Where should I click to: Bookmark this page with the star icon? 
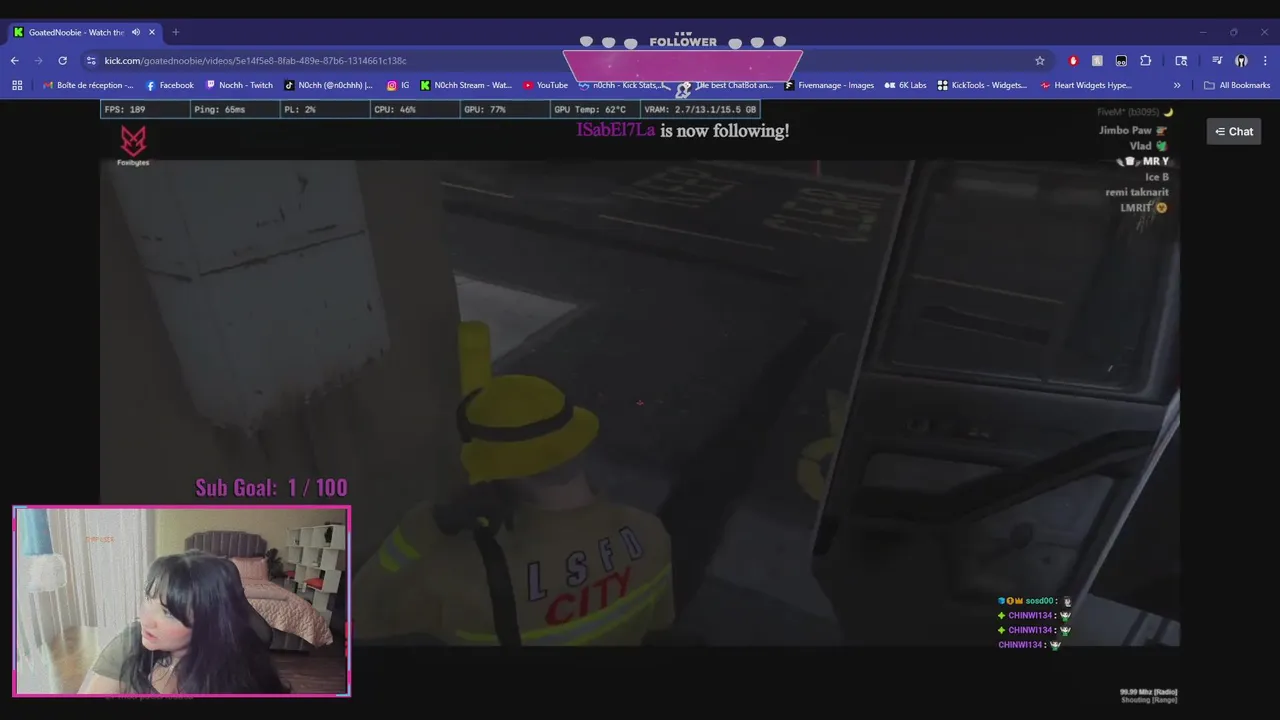pyautogui.click(x=1040, y=61)
